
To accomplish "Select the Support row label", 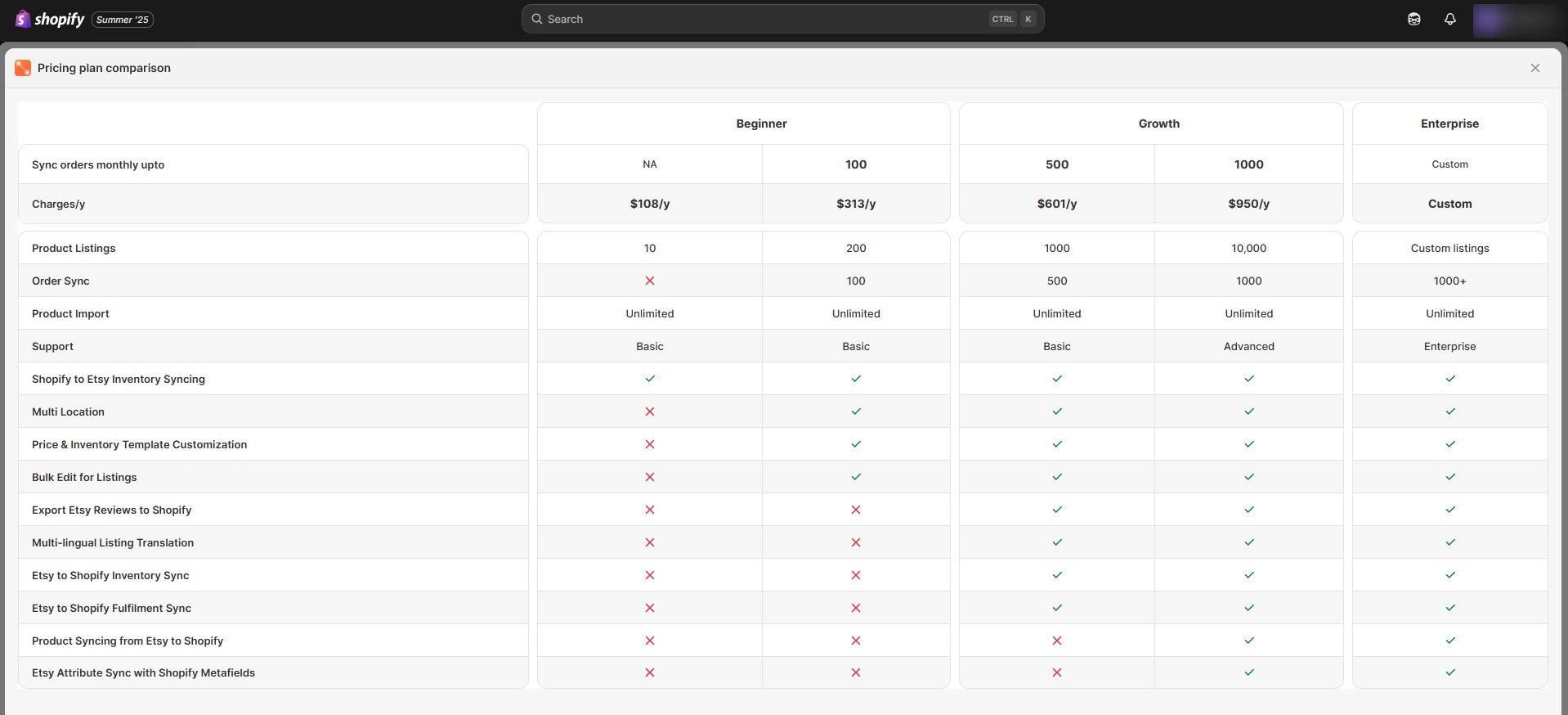I will tap(52, 346).
